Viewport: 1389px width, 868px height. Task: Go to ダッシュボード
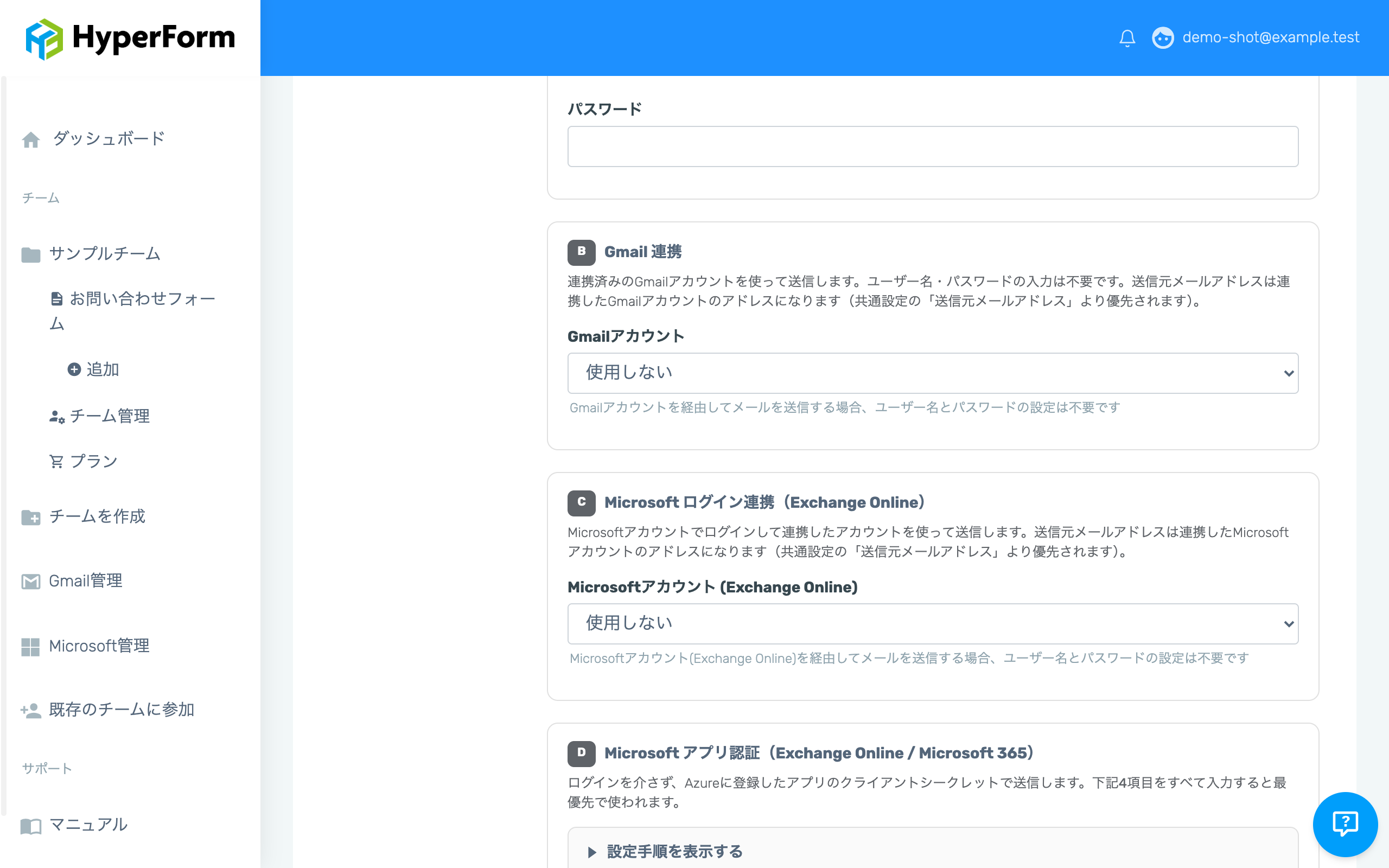109,138
